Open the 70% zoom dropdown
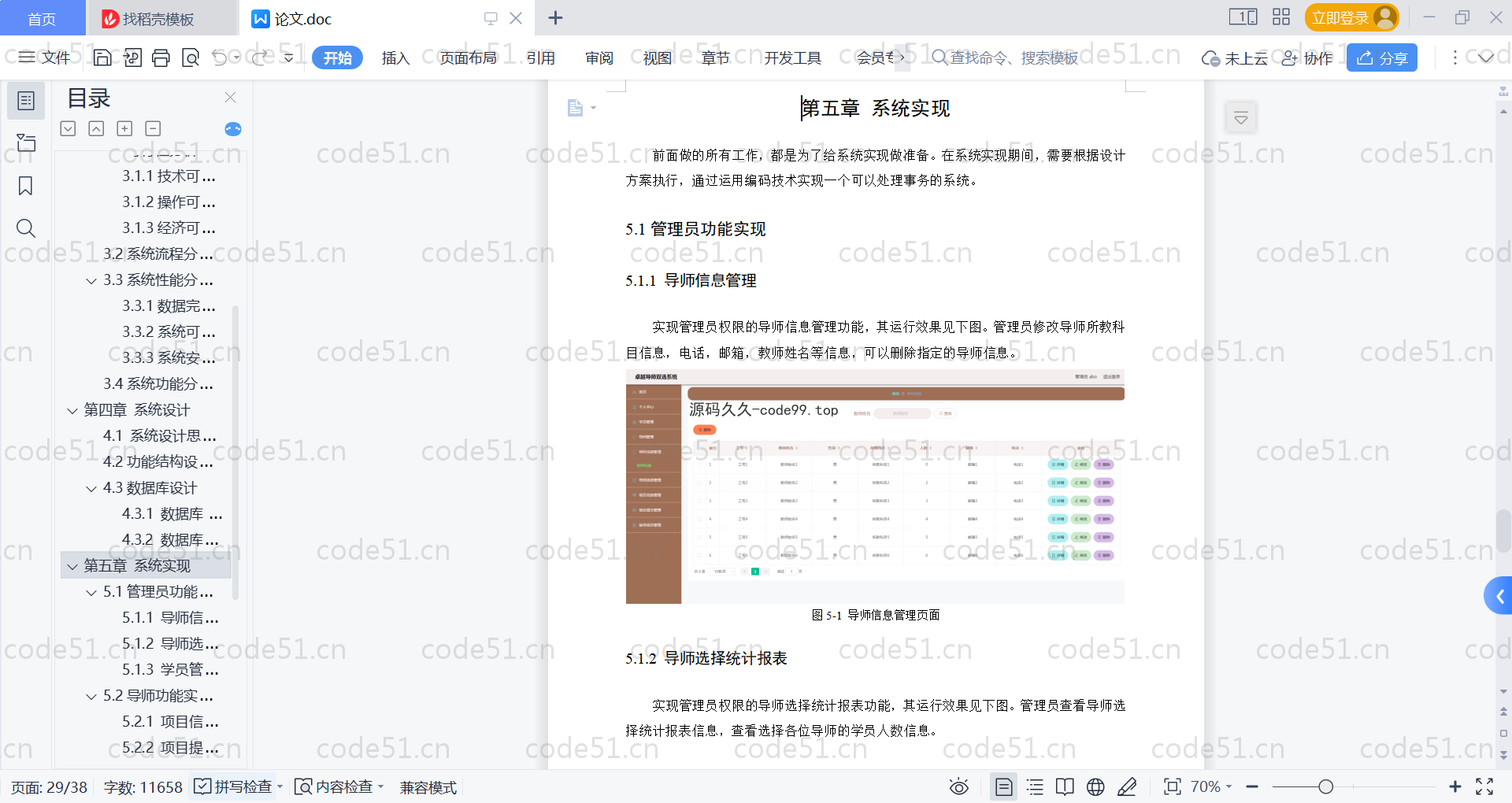The width and height of the screenshot is (1512, 803). coord(1211,786)
